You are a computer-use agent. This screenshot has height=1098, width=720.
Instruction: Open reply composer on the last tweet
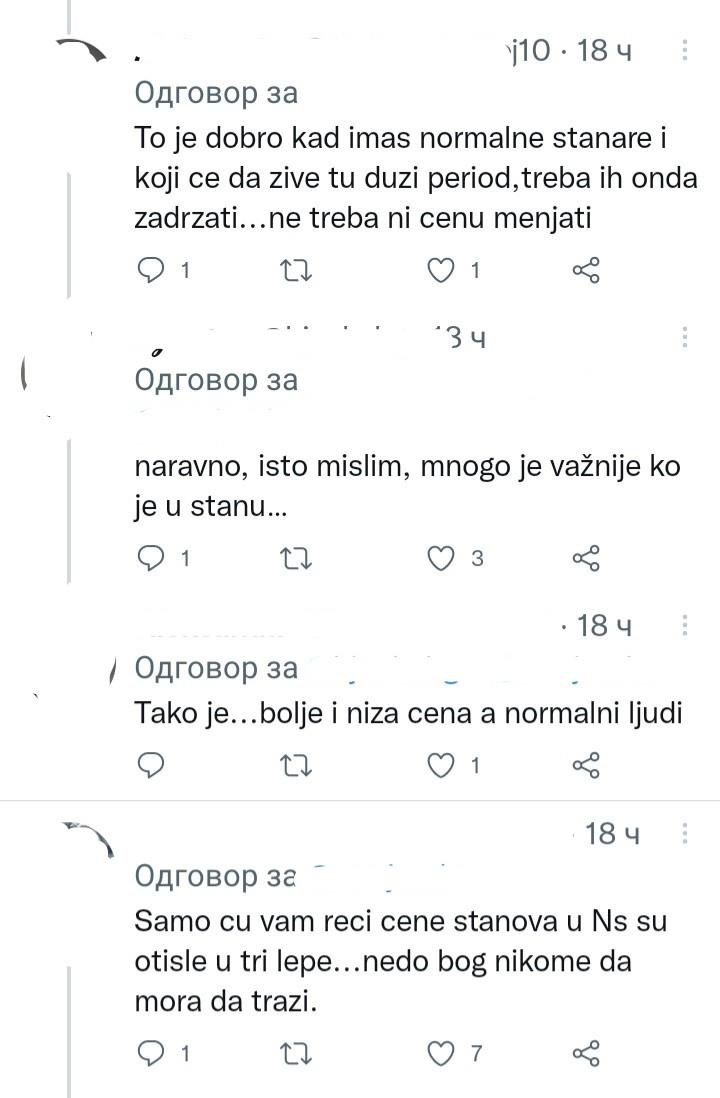[151, 1052]
